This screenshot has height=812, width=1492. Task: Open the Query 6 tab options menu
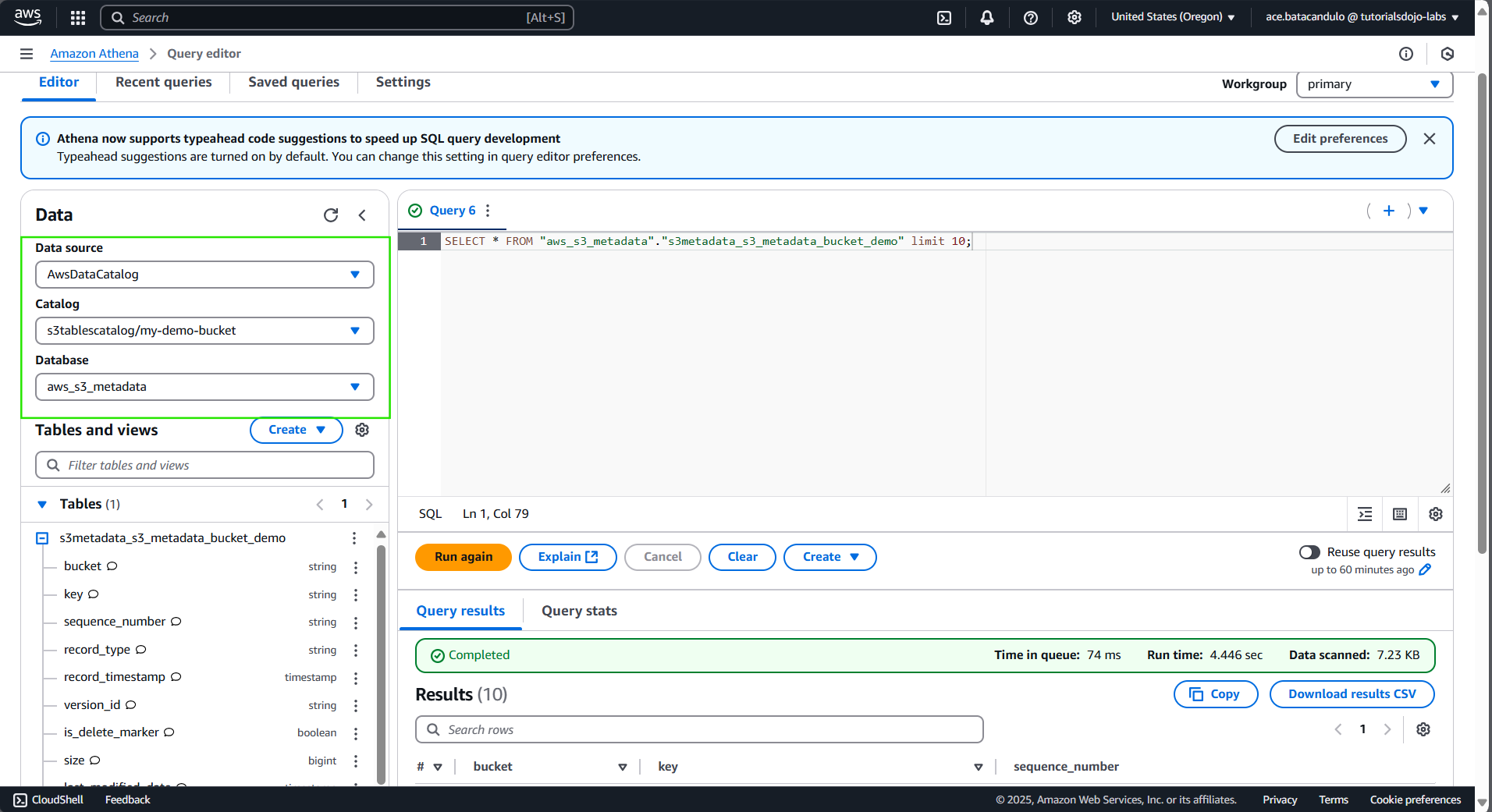click(488, 211)
